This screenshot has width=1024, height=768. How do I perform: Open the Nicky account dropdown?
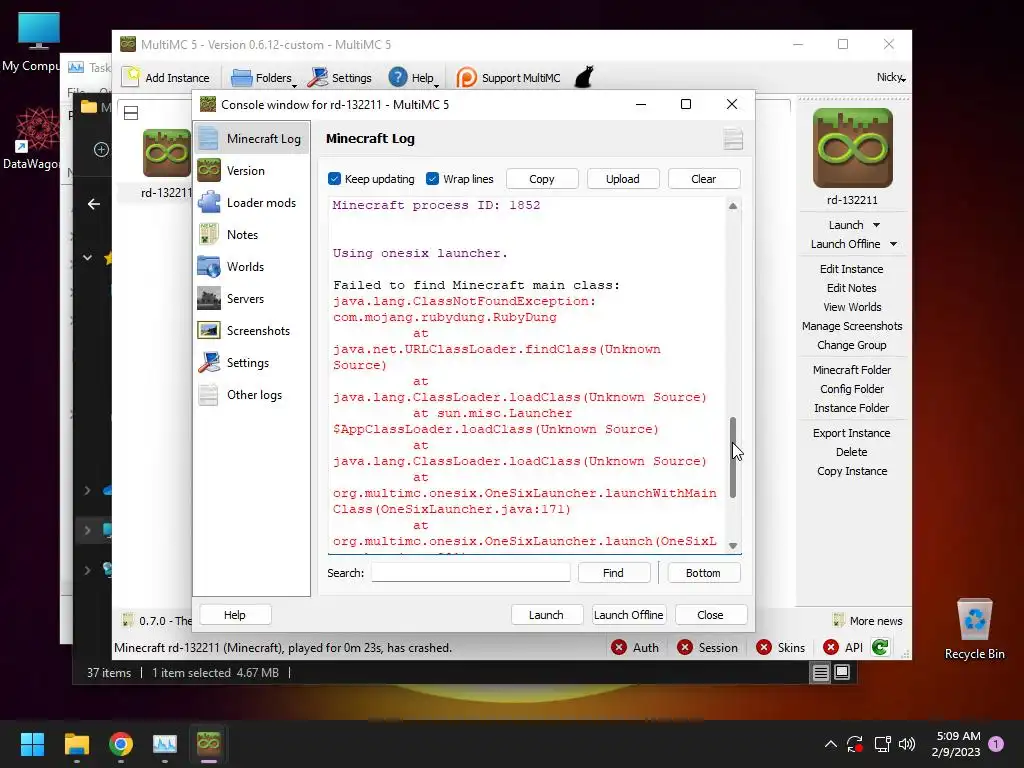click(x=891, y=77)
